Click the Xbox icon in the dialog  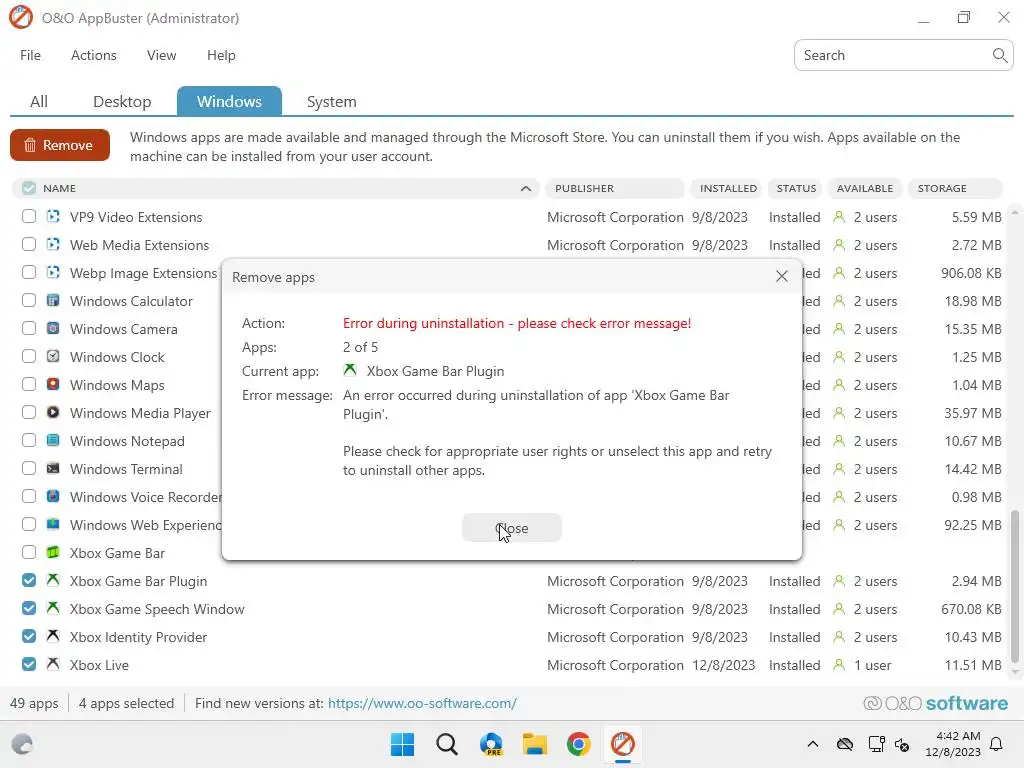(x=350, y=370)
